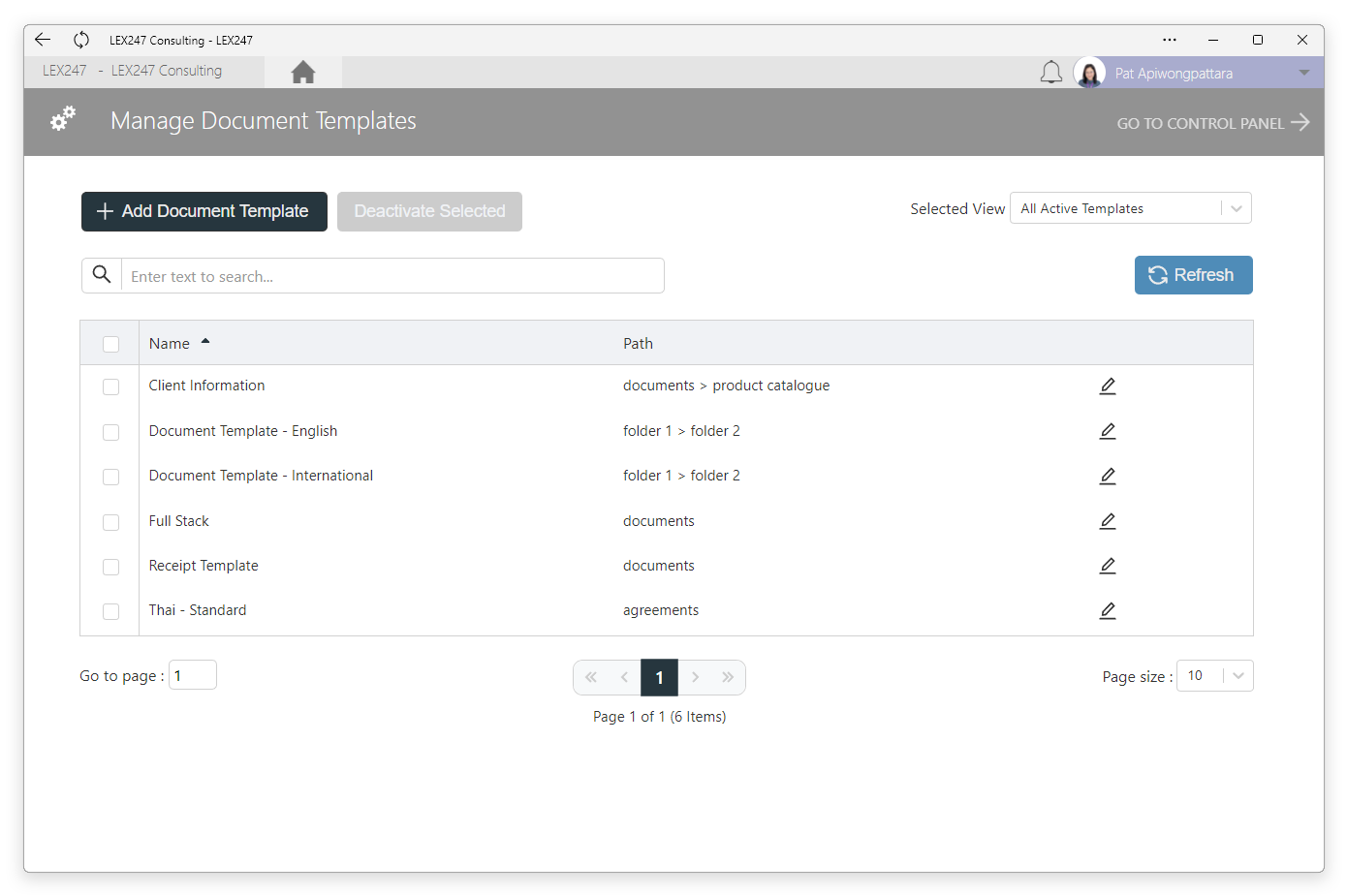This screenshot has width=1347, height=896.
Task: Go to previous page in the pager
Action: click(625, 677)
